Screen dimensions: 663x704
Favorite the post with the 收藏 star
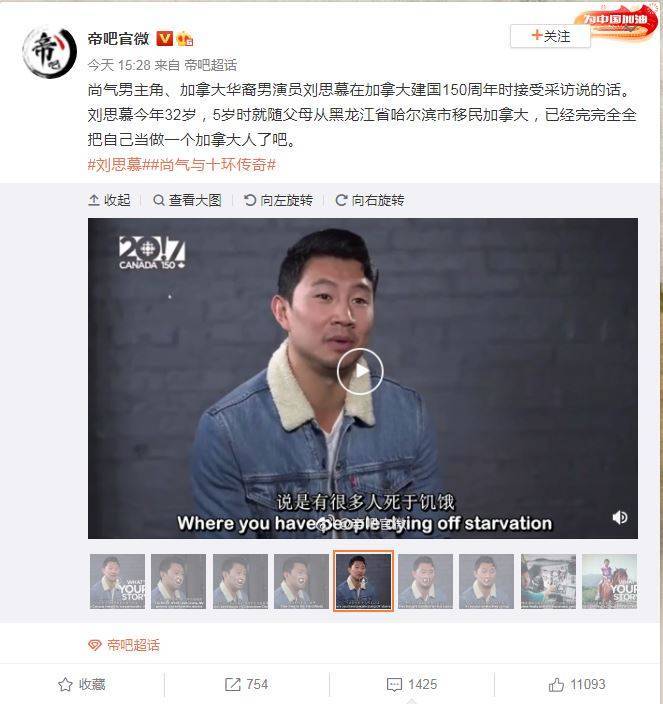point(82,684)
